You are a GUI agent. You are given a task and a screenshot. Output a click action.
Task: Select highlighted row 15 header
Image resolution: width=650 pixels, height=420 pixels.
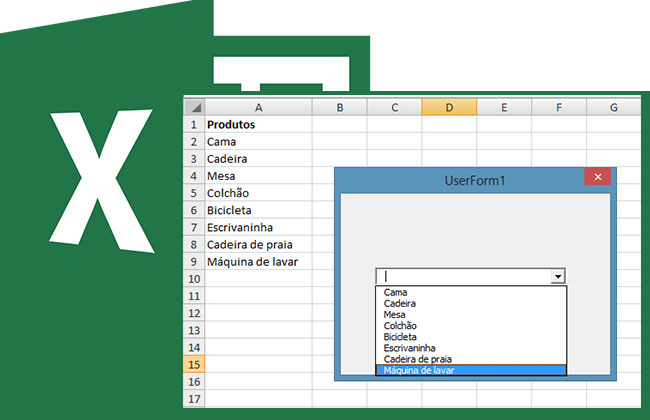pos(194,364)
